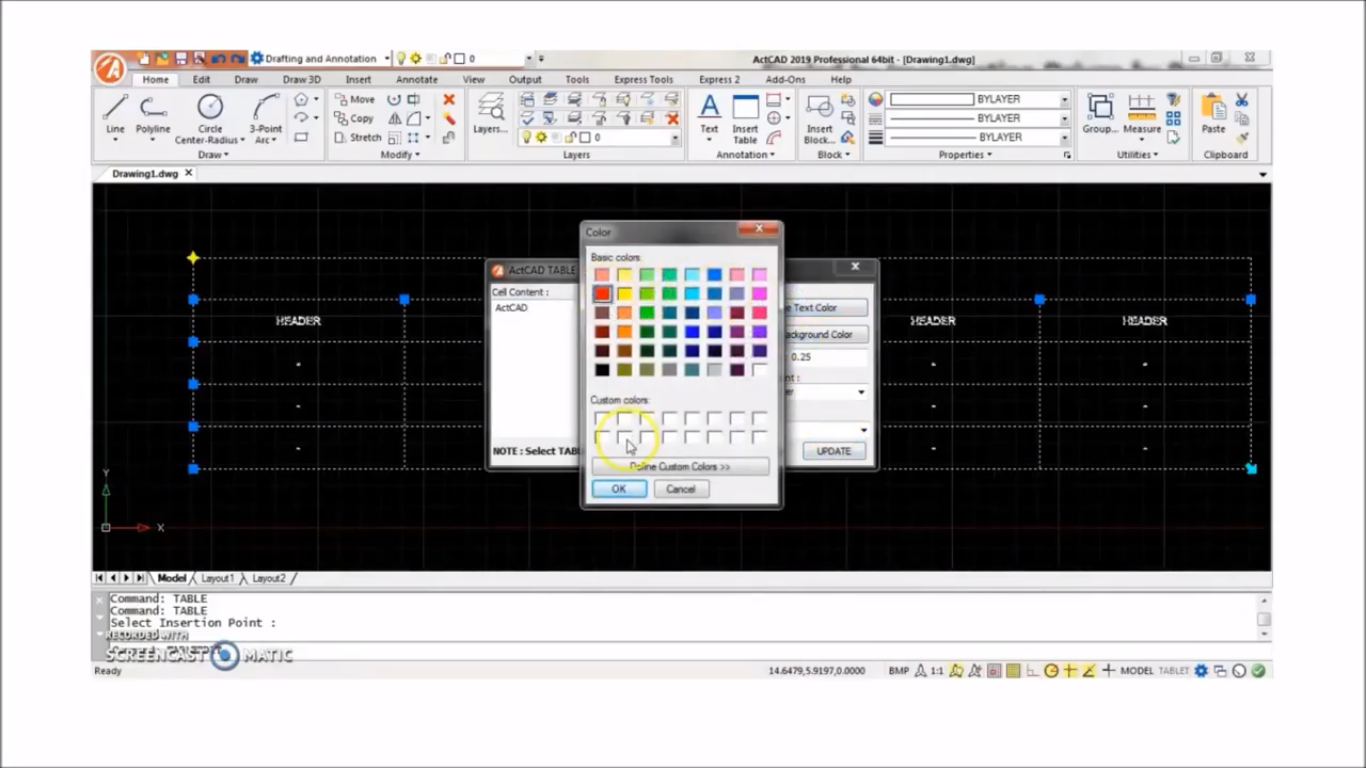Viewport: 1366px width, 768px height.
Task: Toggle MODEL space in status bar
Action: pos(1137,671)
